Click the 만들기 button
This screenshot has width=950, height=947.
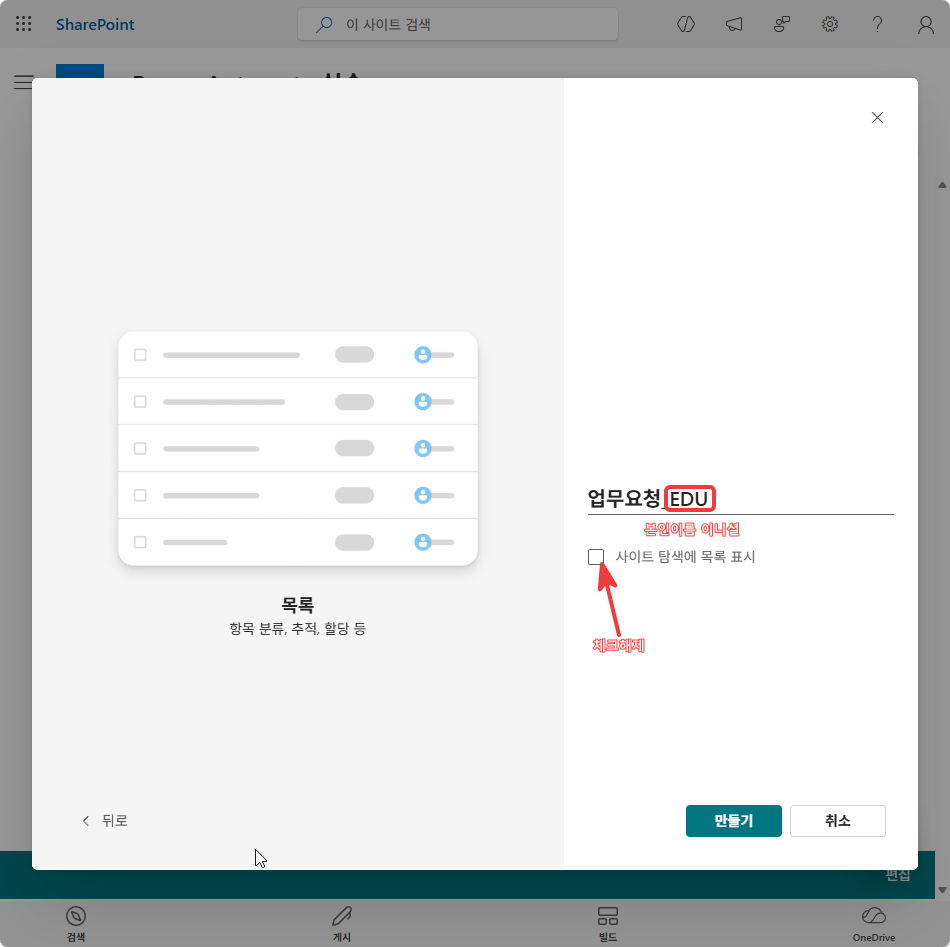point(734,821)
